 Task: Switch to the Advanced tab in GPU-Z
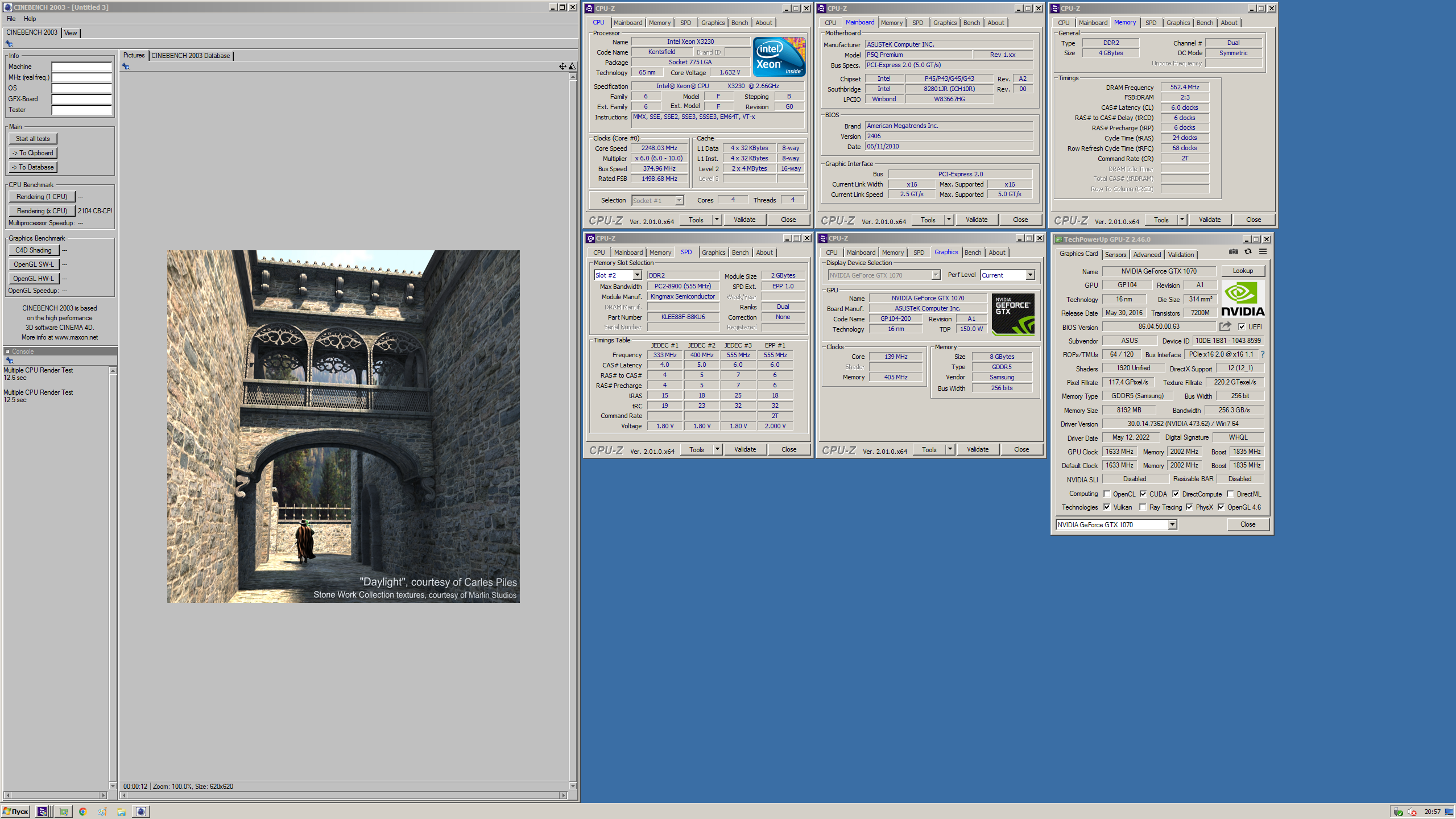coord(1147,255)
